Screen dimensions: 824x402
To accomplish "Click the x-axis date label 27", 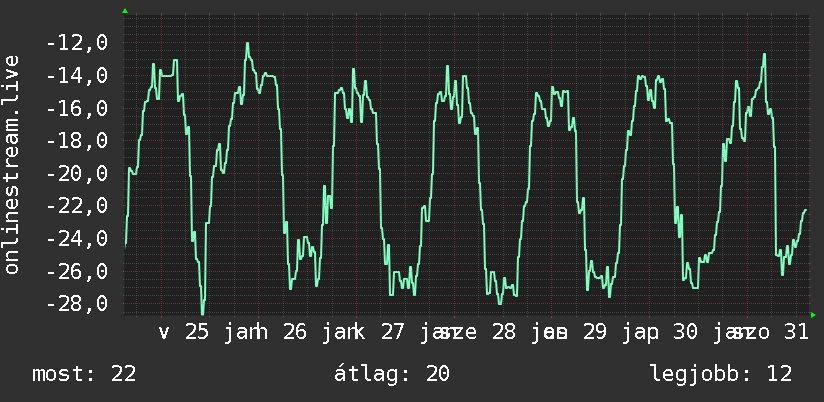I will 393,333.
